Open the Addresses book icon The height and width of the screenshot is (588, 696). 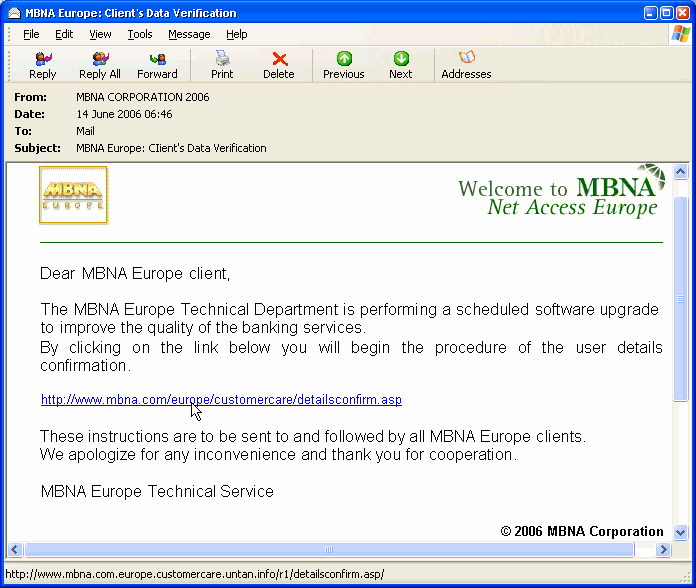click(x=466, y=60)
